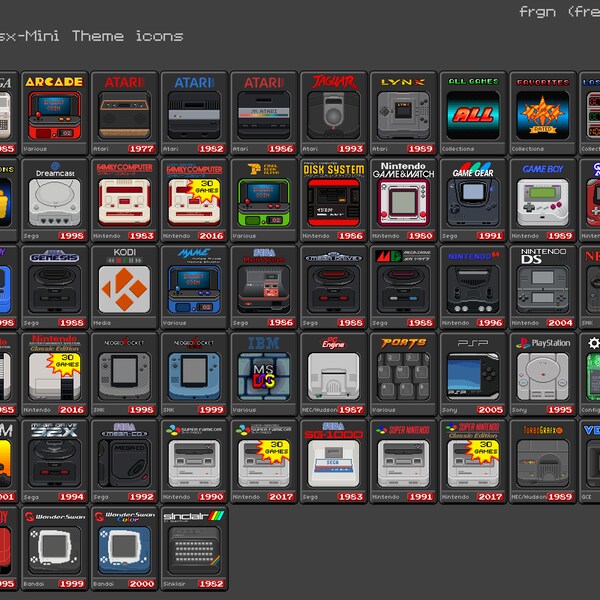This screenshot has height=600, width=600.
Task: Click the blue MAME arcade icon
Action: pyautogui.click(x=194, y=287)
